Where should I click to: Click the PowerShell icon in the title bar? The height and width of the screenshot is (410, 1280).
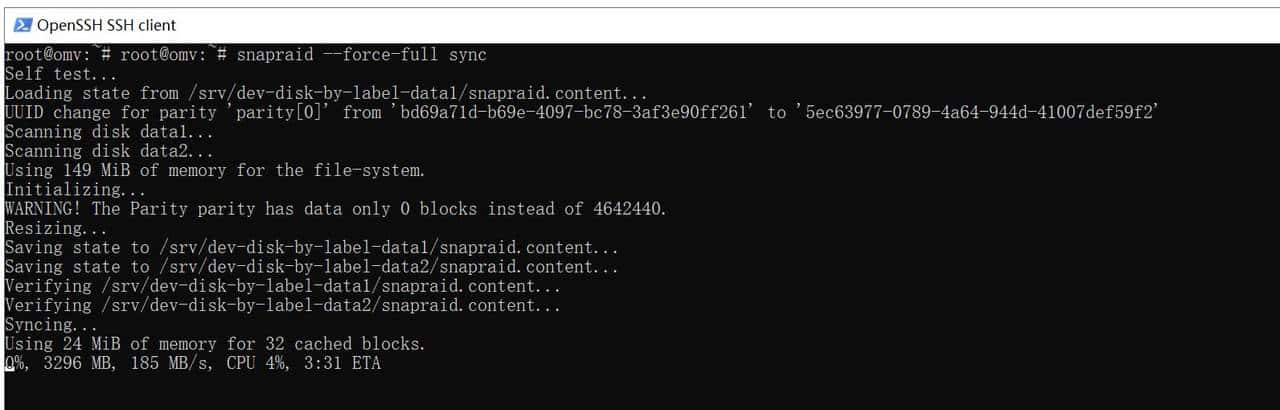point(23,25)
